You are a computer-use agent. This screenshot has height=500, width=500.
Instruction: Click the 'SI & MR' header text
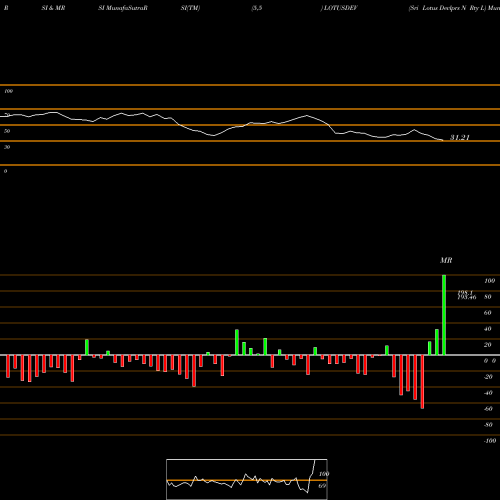pyautogui.click(x=53, y=8)
